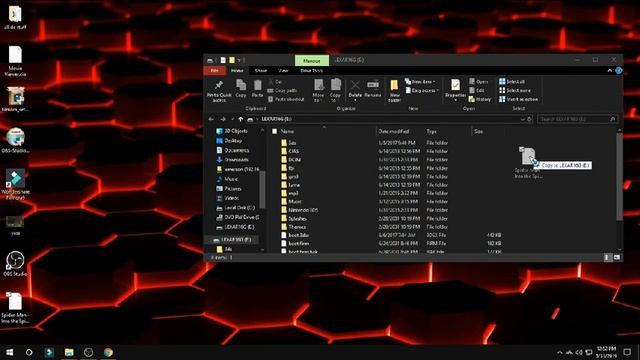Open the Quick Access Toolbar customize dropdown
Image resolution: width=640 pixels, height=360 pixels.
(x=240, y=60)
